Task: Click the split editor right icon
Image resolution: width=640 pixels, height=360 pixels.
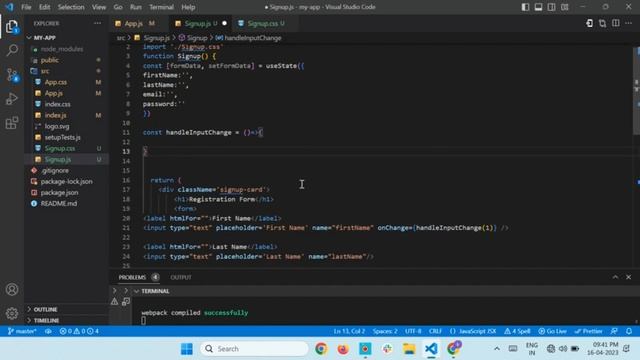Action: coord(616,23)
